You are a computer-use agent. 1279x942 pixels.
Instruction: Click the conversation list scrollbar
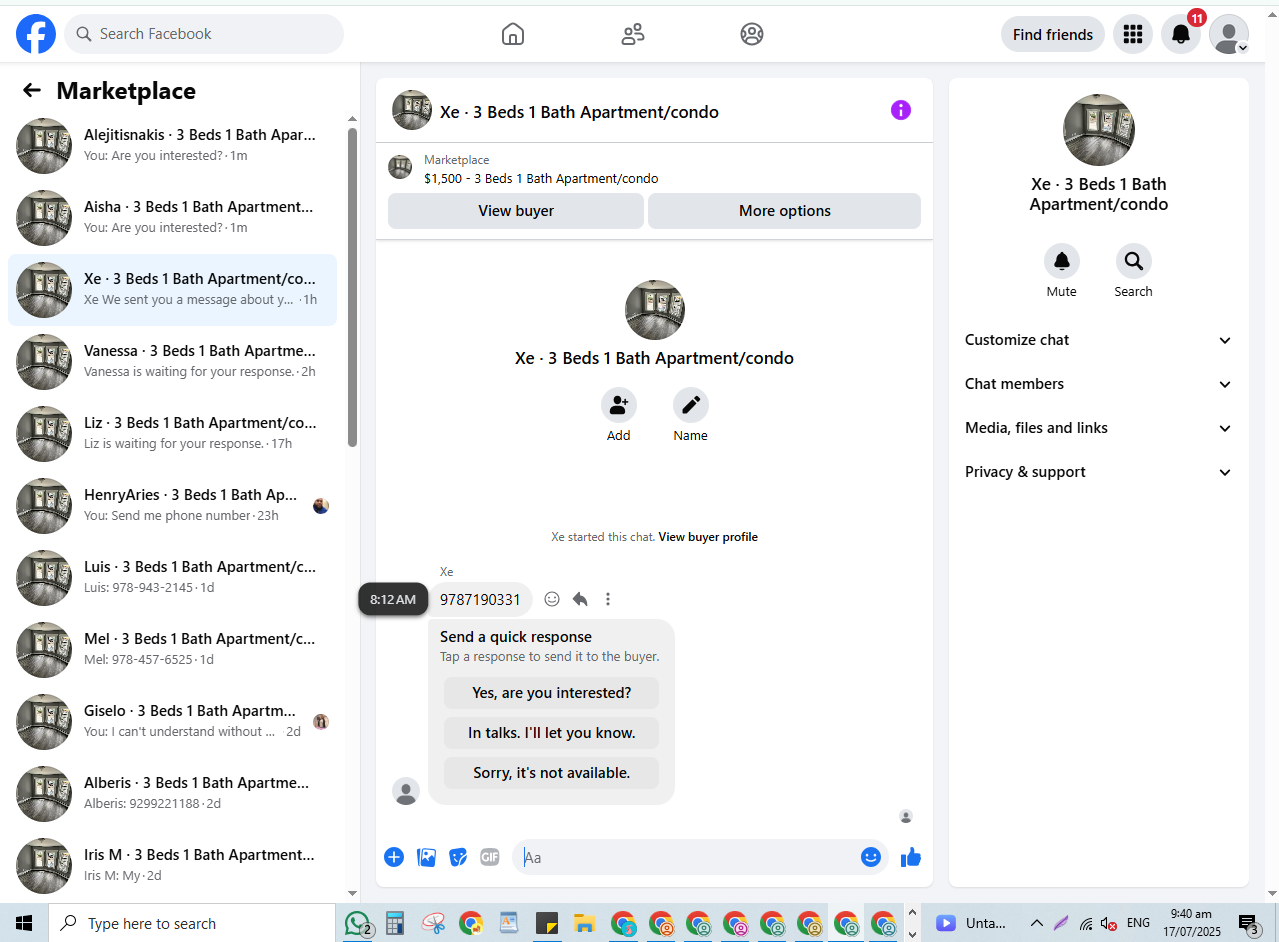click(352, 287)
